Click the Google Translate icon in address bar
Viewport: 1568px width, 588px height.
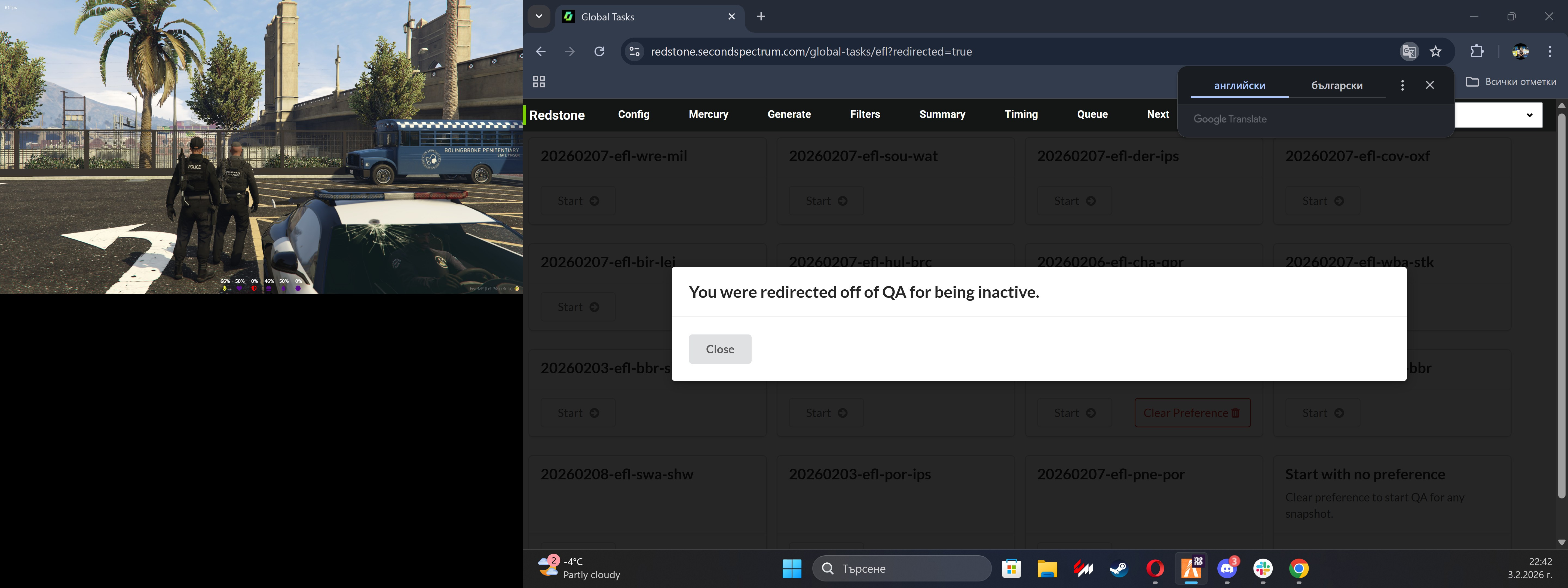(1408, 52)
